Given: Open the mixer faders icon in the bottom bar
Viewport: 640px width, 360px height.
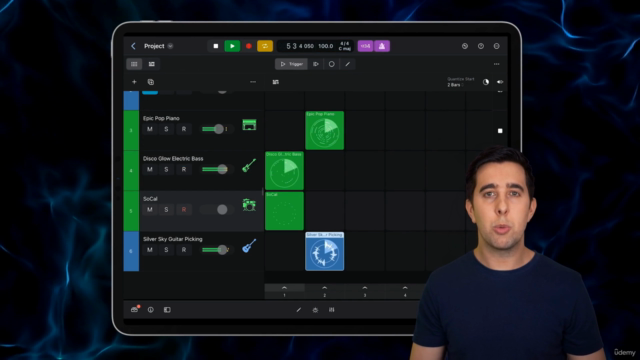Looking at the screenshot, I should (x=331, y=310).
